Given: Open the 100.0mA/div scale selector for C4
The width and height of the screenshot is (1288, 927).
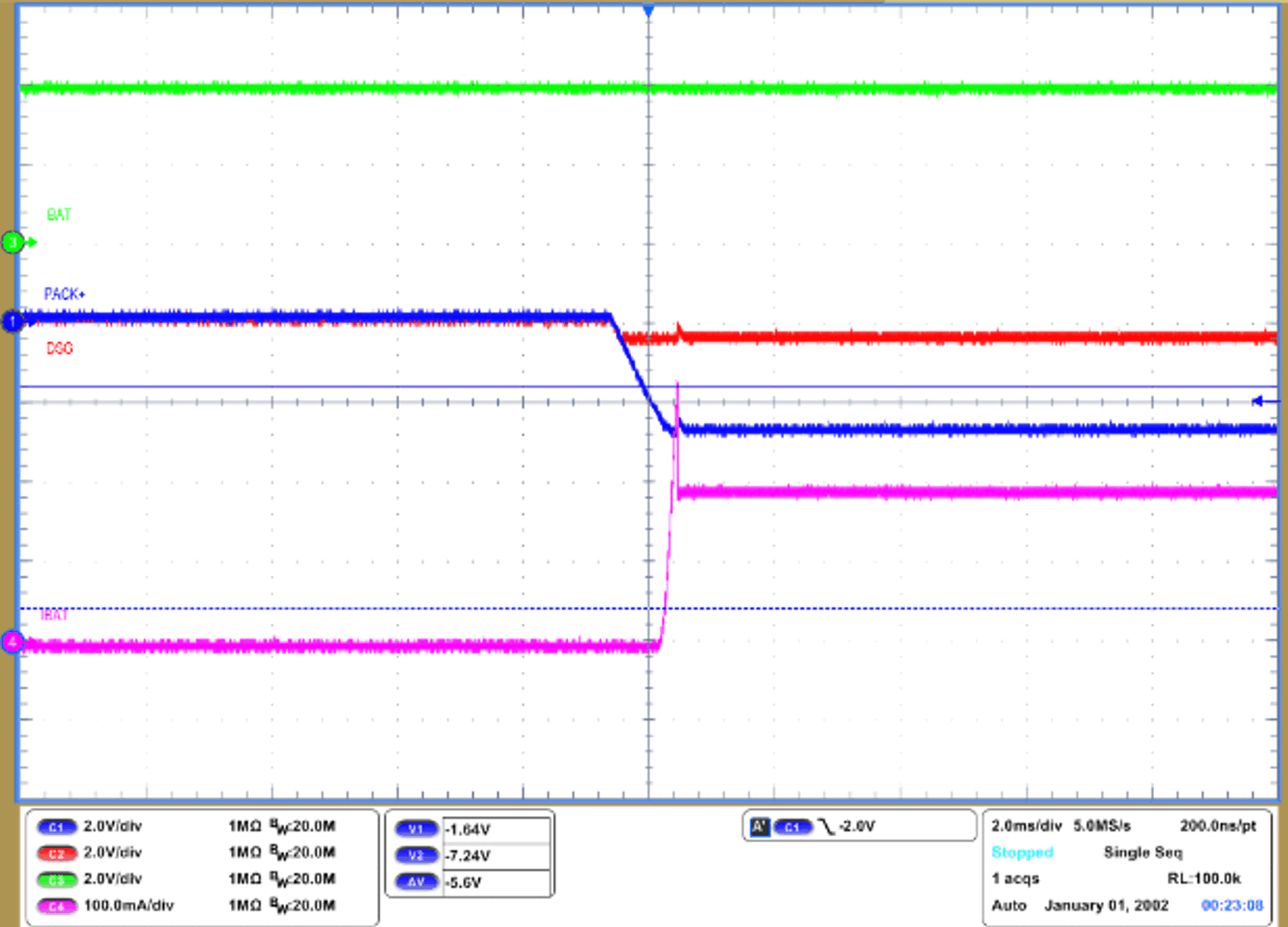Looking at the screenshot, I should (x=129, y=906).
